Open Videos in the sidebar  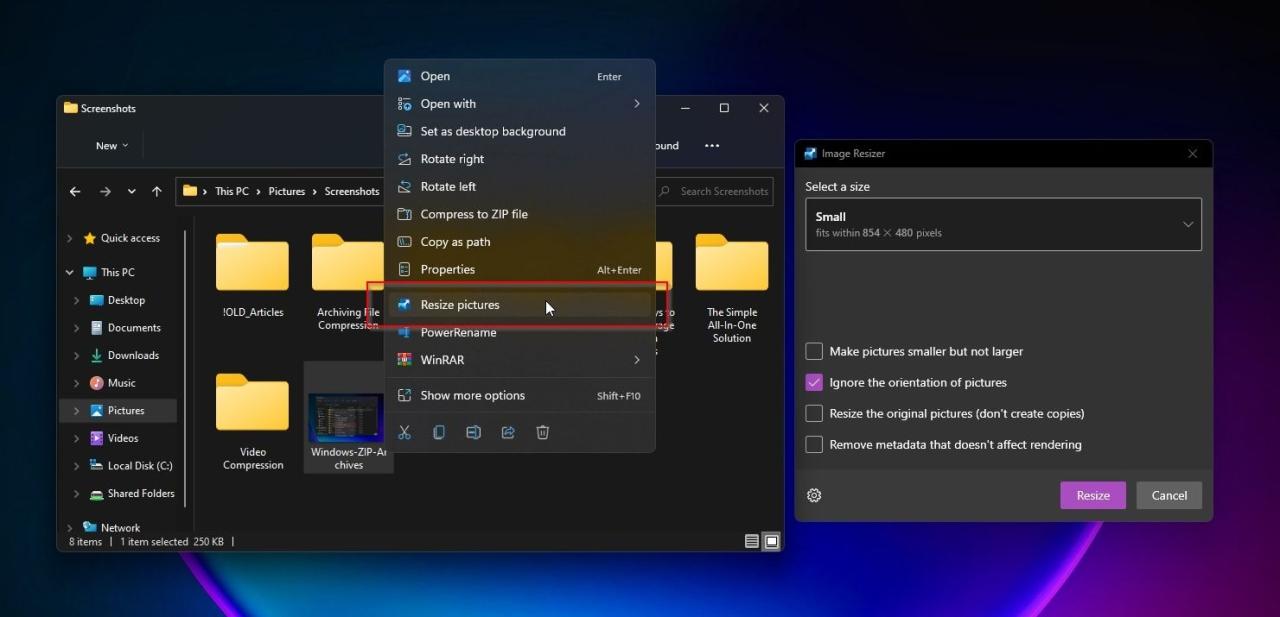click(123, 438)
